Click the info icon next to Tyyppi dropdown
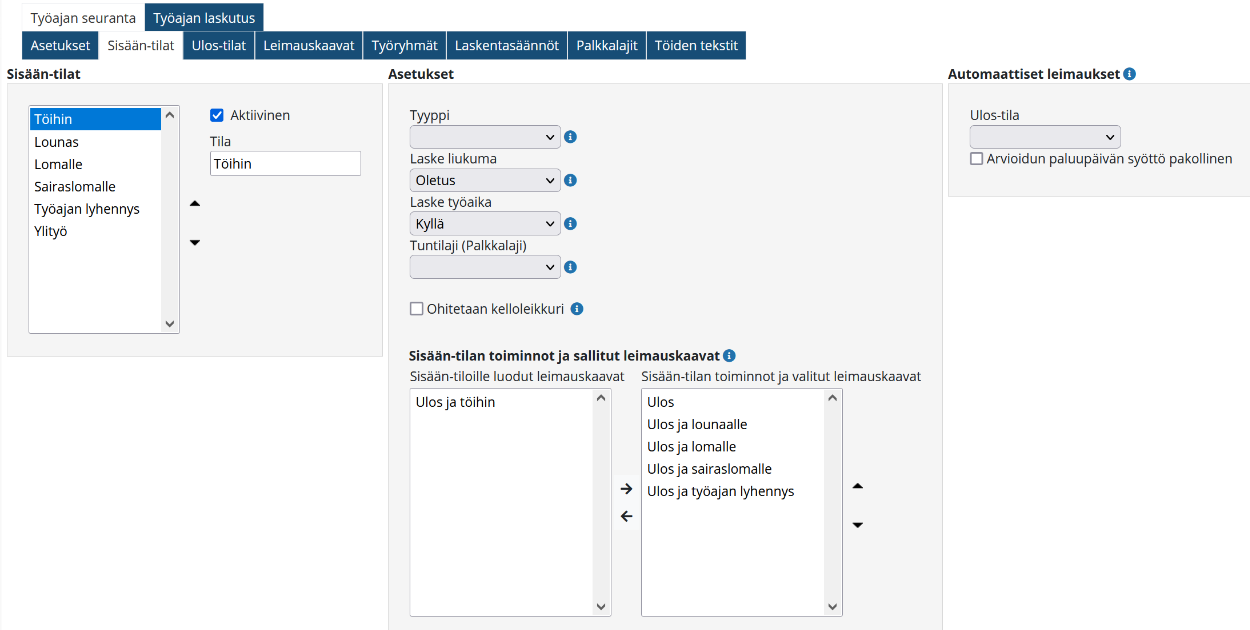The image size is (1250, 630). pos(570,137)
